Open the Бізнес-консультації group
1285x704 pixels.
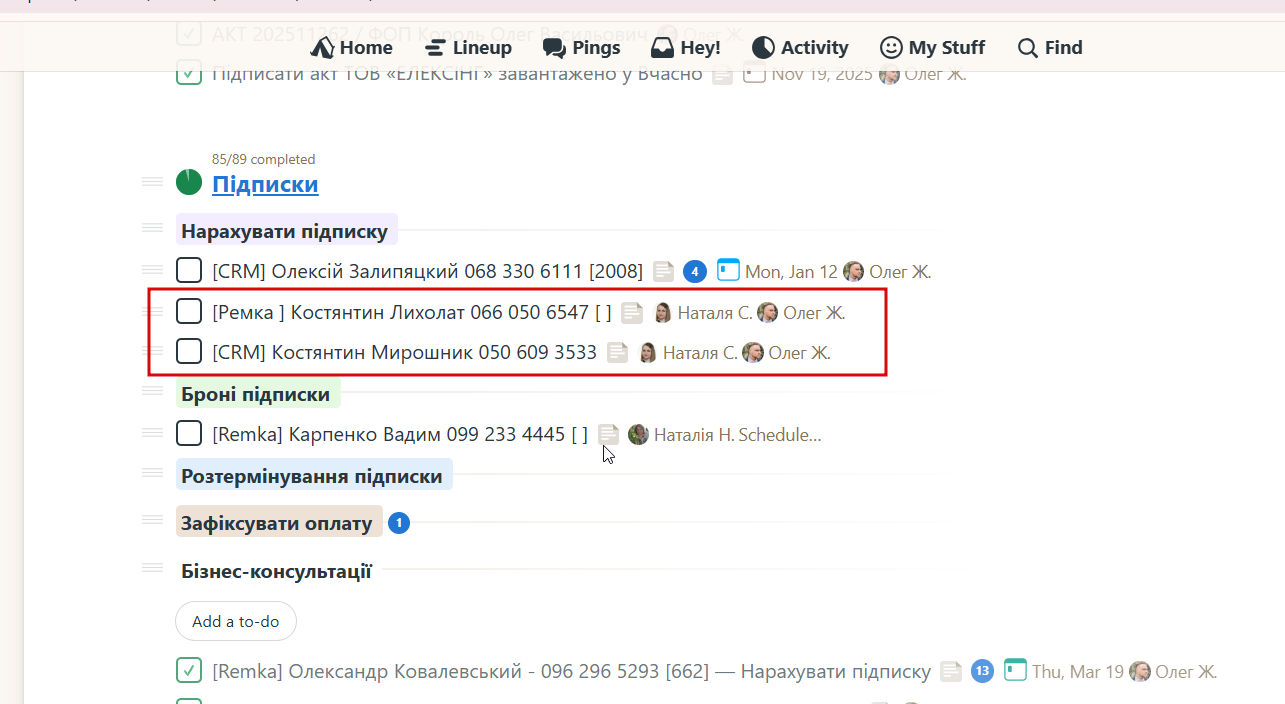pyautogui.click(x=277, y=571)
